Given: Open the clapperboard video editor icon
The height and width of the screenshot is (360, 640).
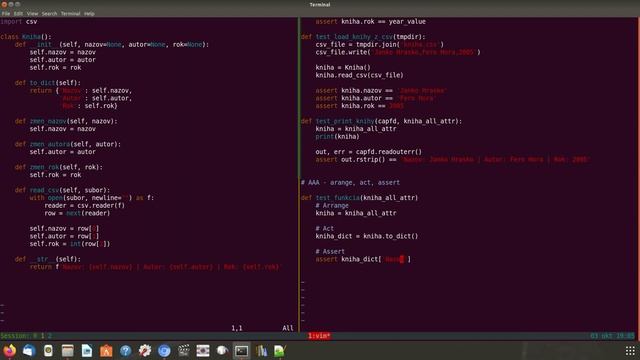Looking at the screenshot, I should [x=184, y=351].
